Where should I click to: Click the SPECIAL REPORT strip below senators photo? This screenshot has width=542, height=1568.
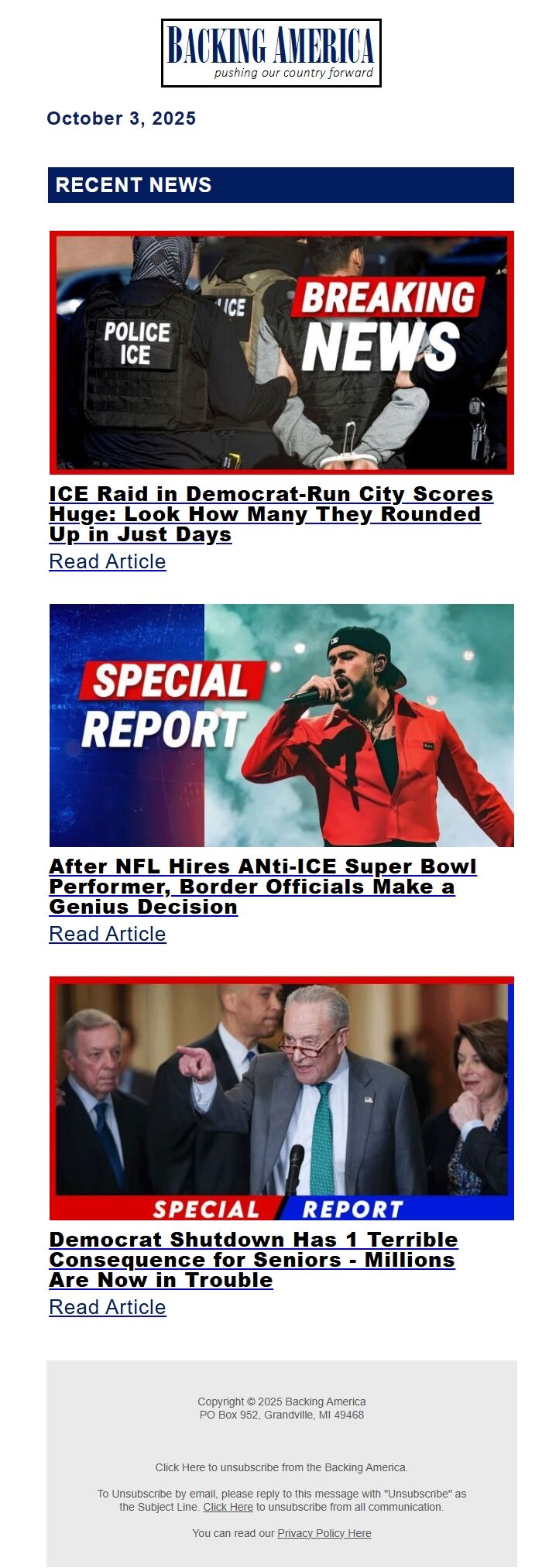(x=282, y=1208)
